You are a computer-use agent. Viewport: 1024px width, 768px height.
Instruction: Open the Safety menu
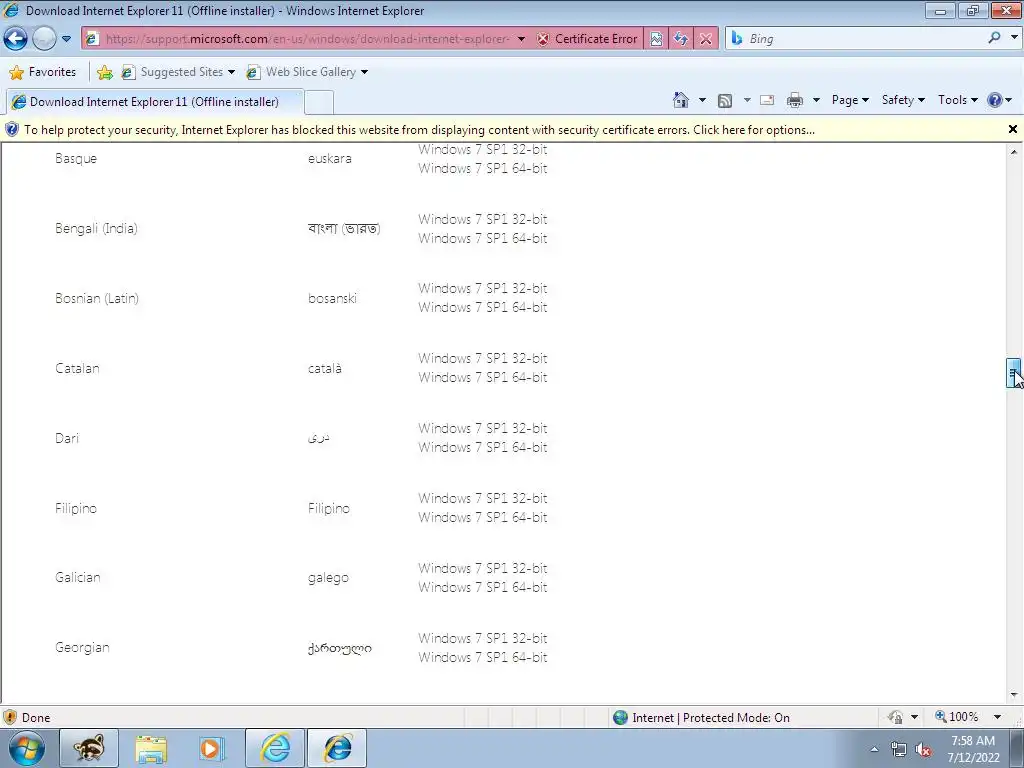903,100
